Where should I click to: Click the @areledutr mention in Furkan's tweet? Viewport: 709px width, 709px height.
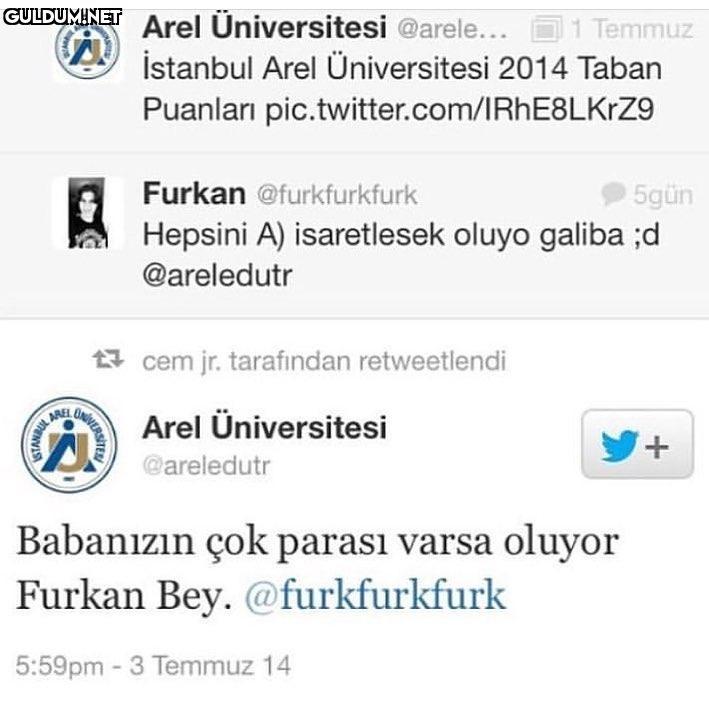(x=217, y=275)
